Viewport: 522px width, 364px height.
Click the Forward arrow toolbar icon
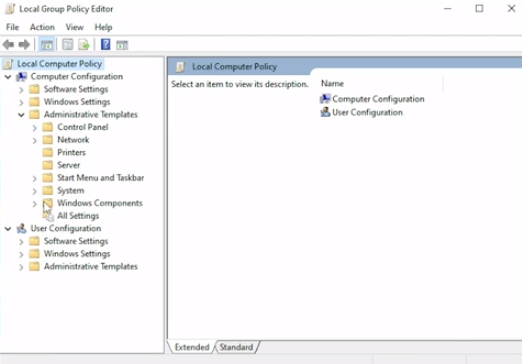click(x=24, y=44)
